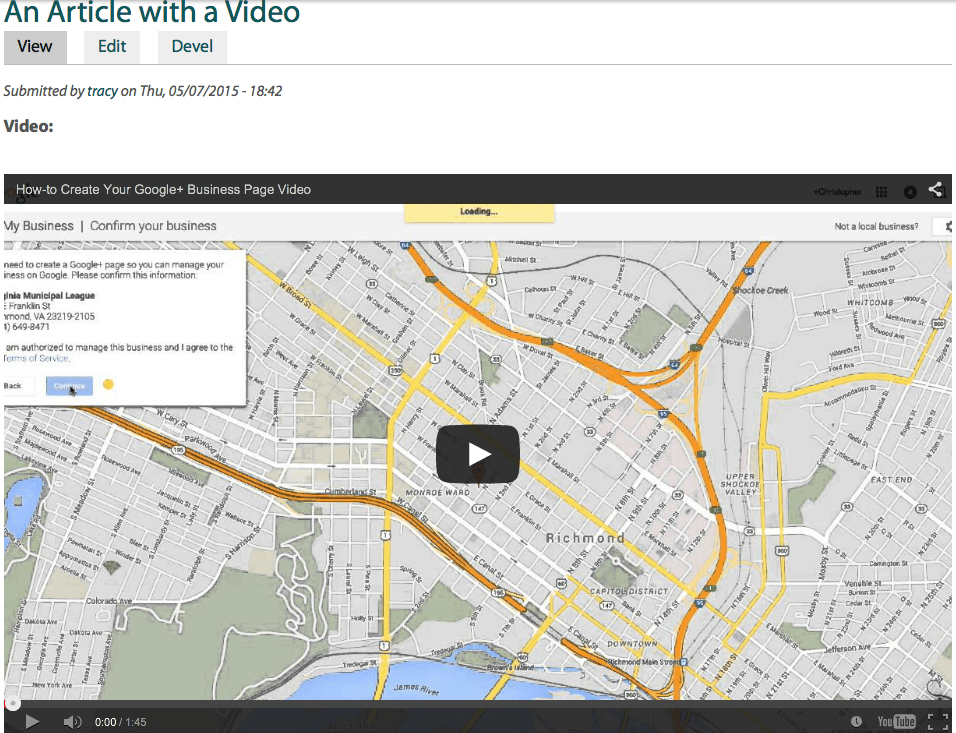956x733 pixels.
Task: Click the 'Video:' field label
Action: pos(29,126)
